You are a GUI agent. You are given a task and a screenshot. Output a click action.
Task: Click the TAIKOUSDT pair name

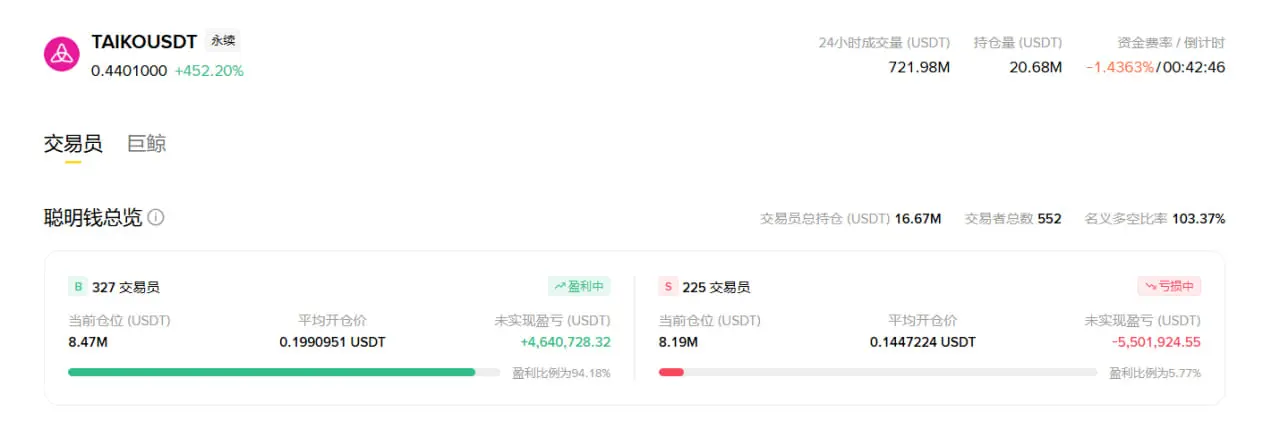tap(144, 42)
